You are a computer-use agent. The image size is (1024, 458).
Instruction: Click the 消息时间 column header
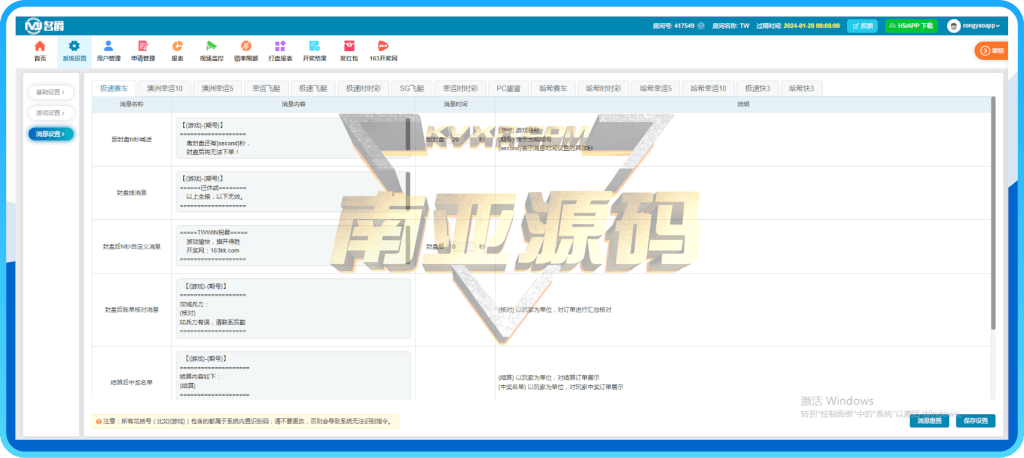click(x=455, y=105)
